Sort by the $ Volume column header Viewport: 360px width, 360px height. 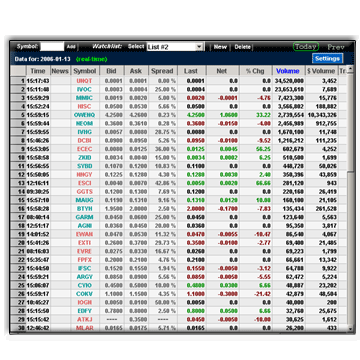tap(321, 71)
